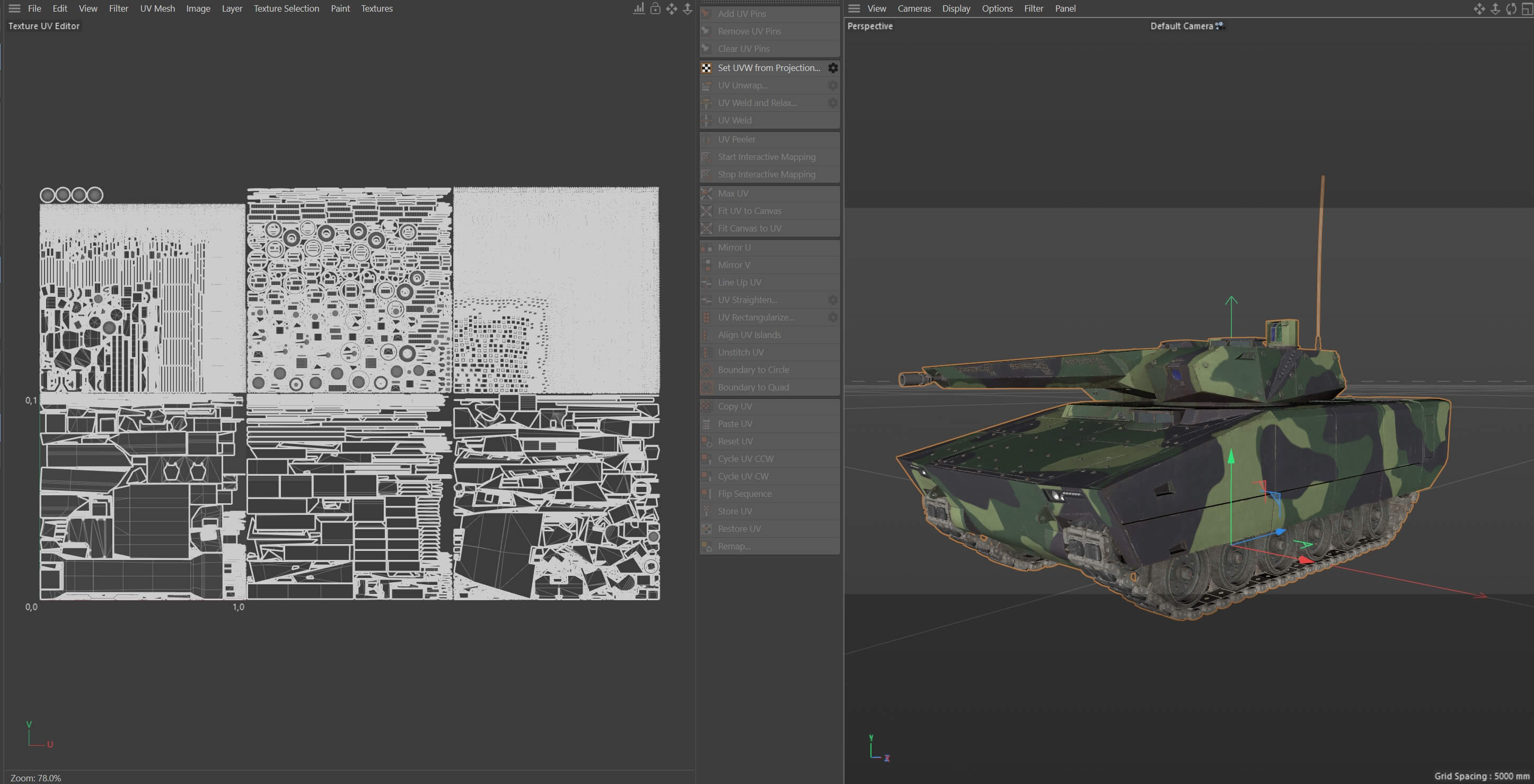Open the Texture Selection menu
Viewport: 1534px width, 784px height.
[286, 8]
